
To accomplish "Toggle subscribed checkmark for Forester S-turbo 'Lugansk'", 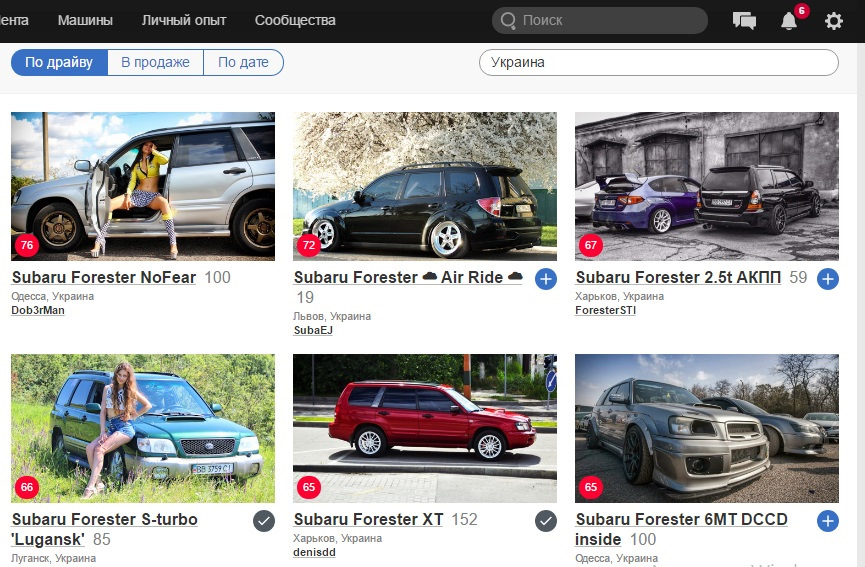I will click(x=264, y=521).
